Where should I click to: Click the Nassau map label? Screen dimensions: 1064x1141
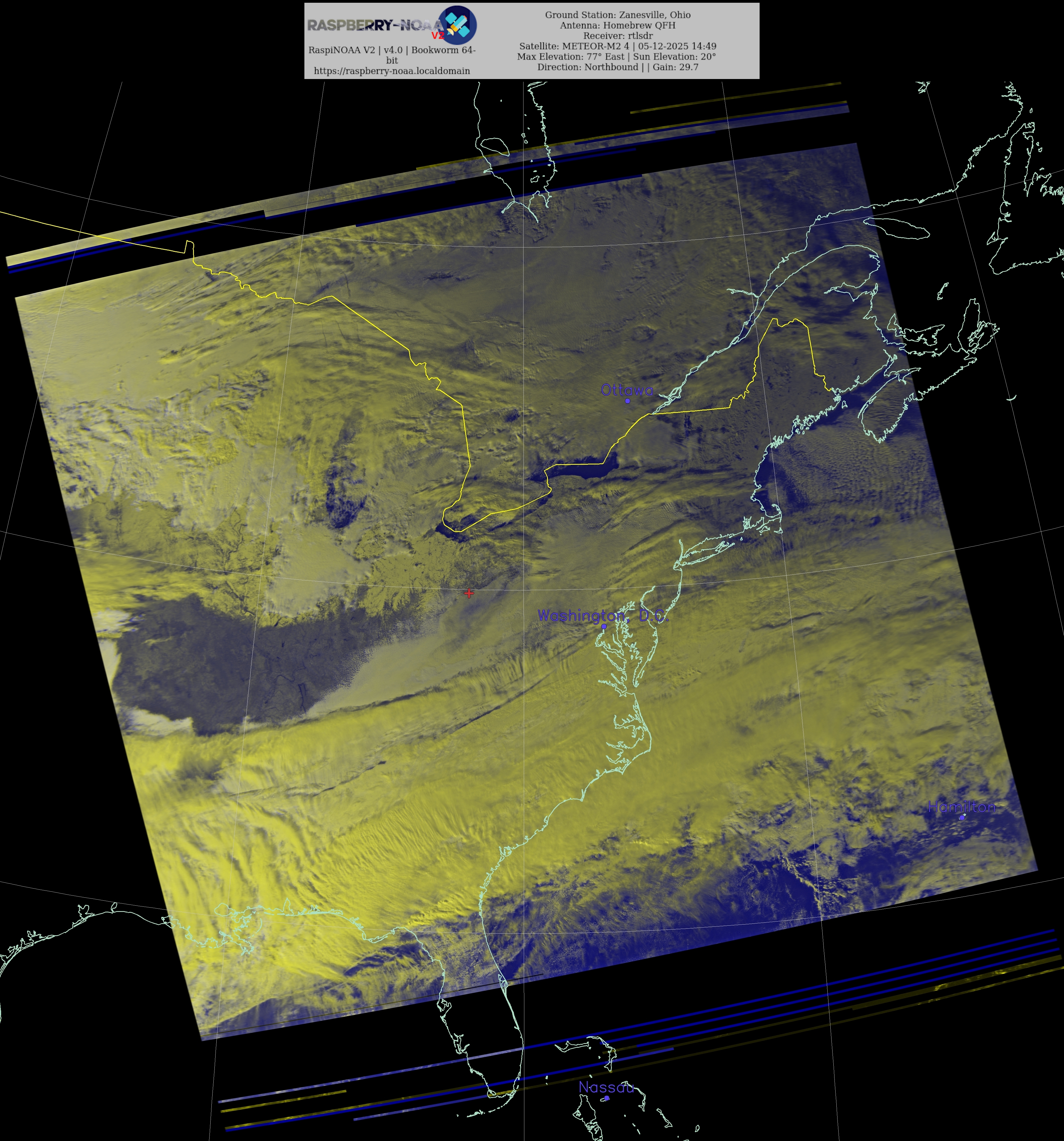pyautogui.click(x=606, y=1087)
